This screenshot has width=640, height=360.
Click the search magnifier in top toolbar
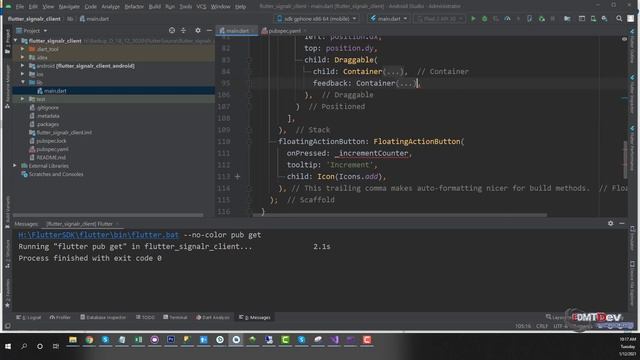619,19
